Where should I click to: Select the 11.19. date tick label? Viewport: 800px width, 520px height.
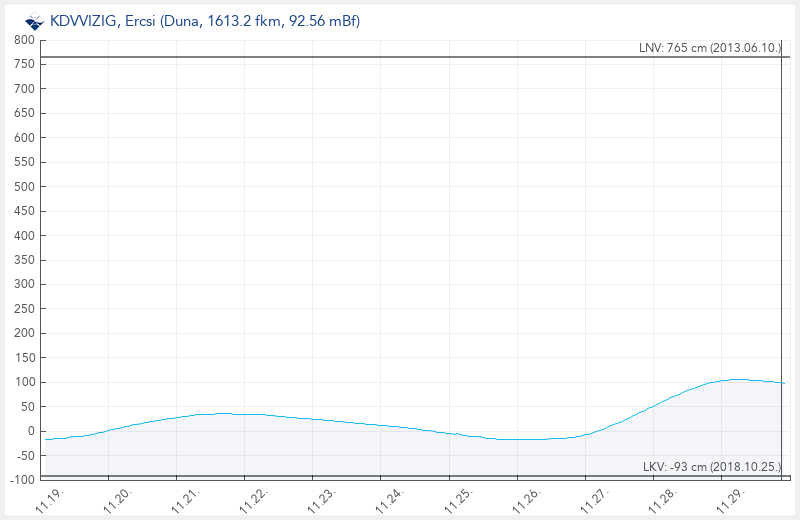(51, 498)
